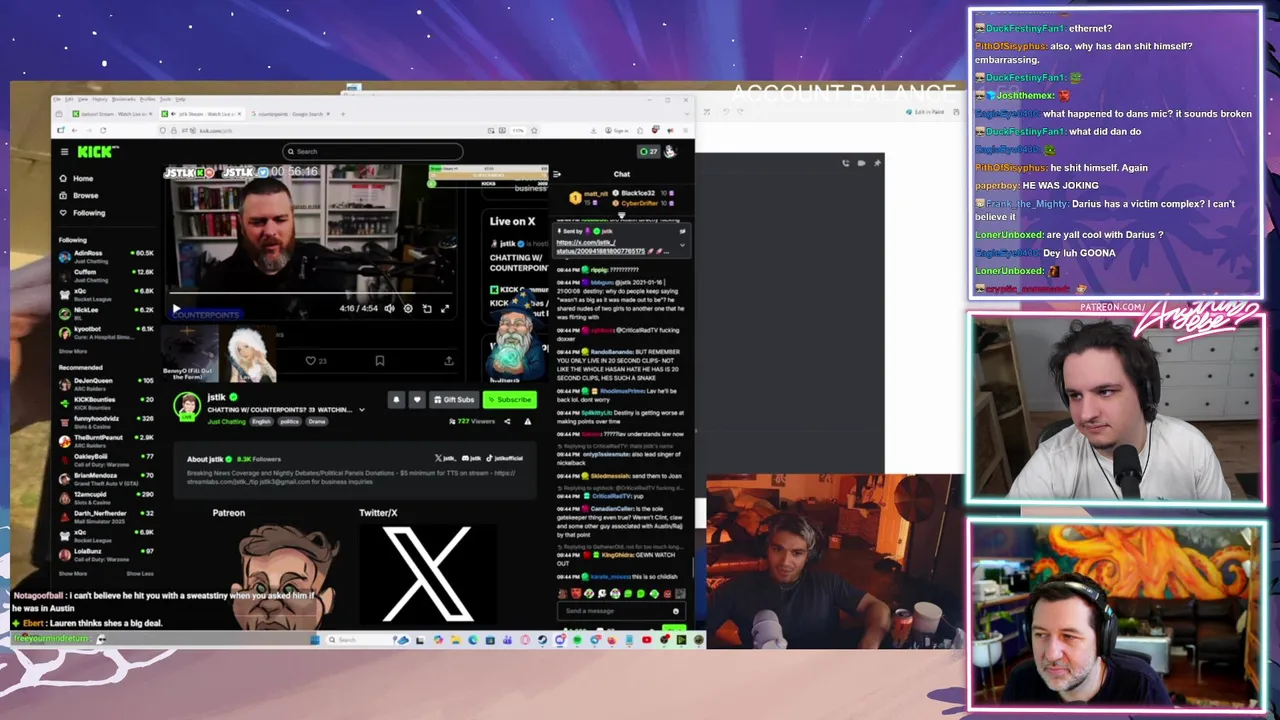
Task: Open a new browser tab with plus
Action: (x=343, y=114)
